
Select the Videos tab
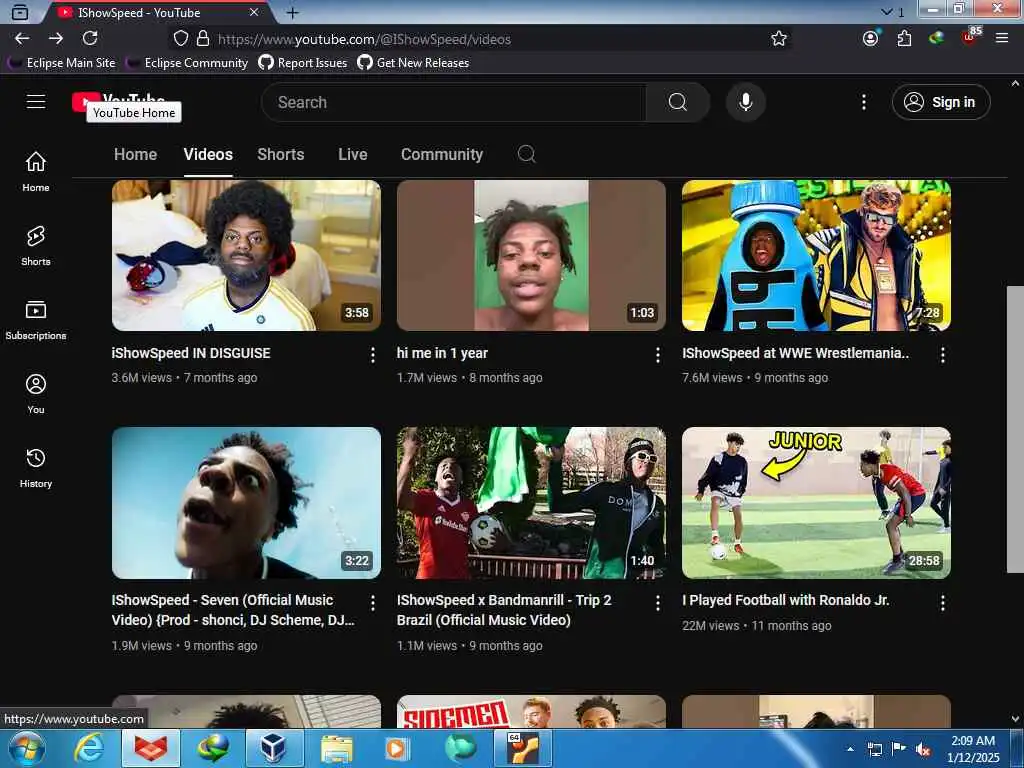208,154
